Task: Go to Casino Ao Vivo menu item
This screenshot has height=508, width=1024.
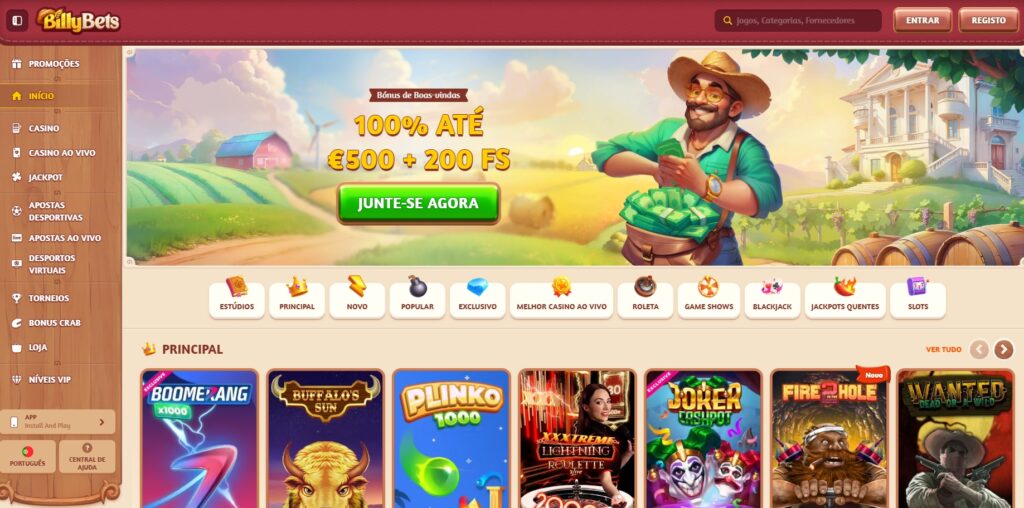Action: point(61,153)
